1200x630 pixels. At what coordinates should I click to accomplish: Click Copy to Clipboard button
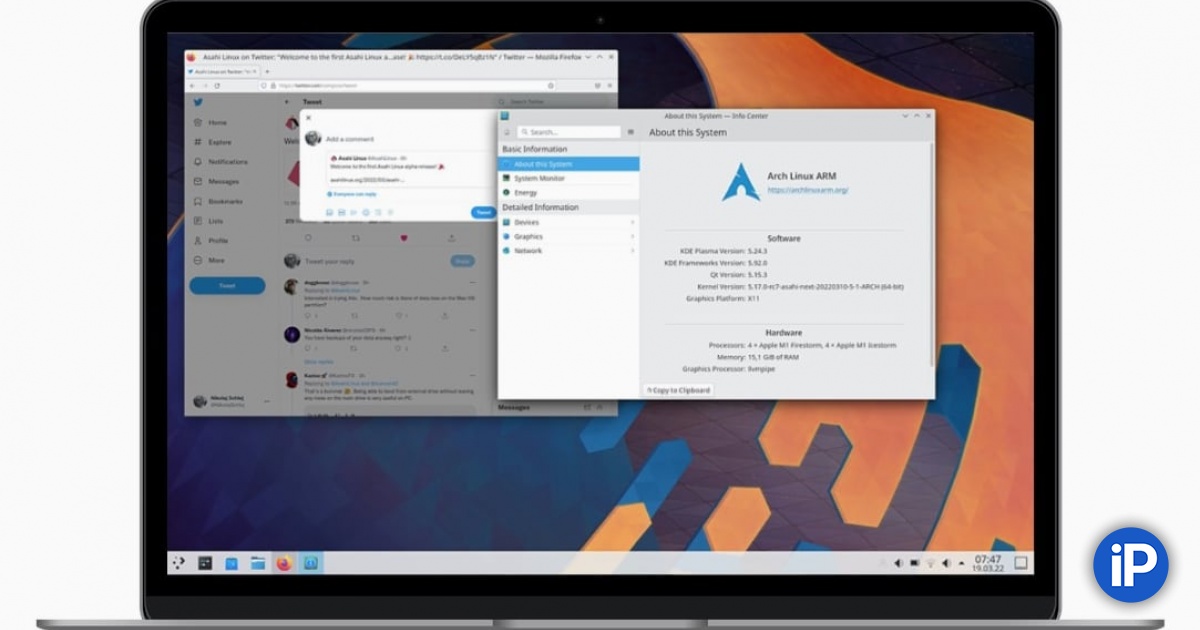pos(679,390)
